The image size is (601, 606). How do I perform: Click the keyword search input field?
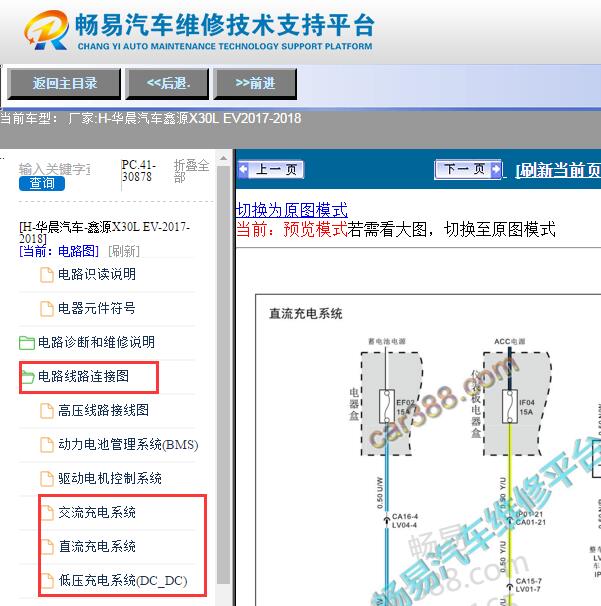(x=54, y=169)
